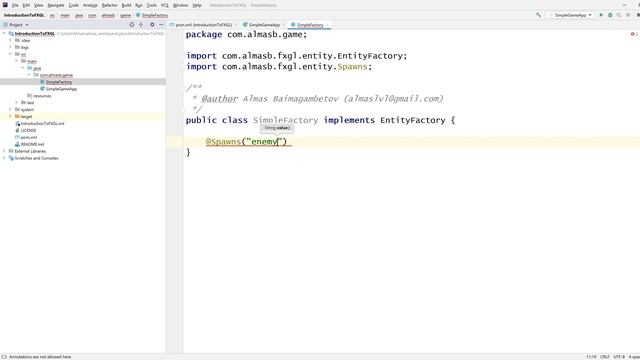The width and height of the screenshot is (640, 360).
Task: Run SimpleGameApp with the green play icon
Action: tap(601, 15)
